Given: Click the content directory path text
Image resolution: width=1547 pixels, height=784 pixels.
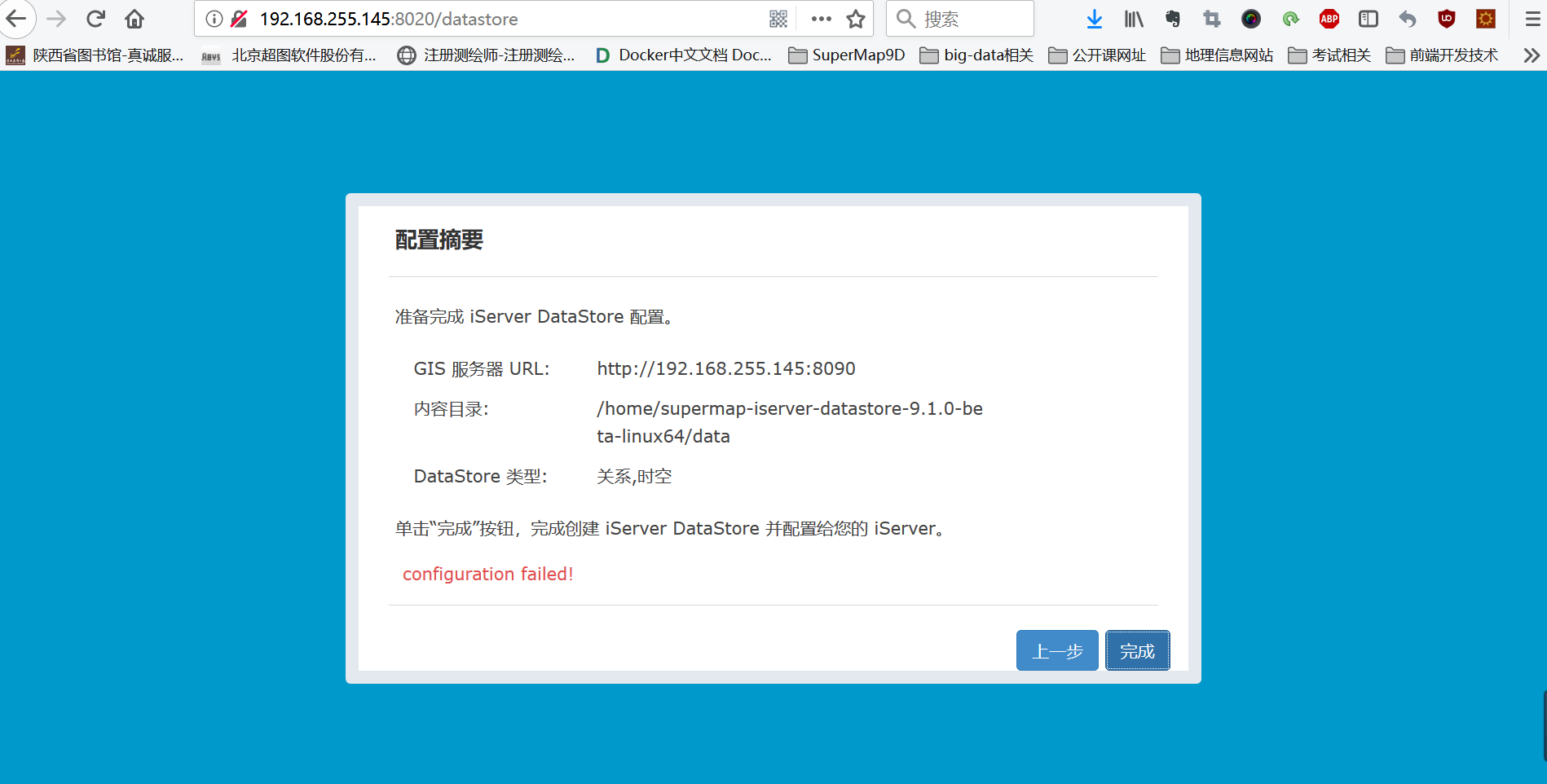Looking at the screenshot, I should click(x=790, y=422).
